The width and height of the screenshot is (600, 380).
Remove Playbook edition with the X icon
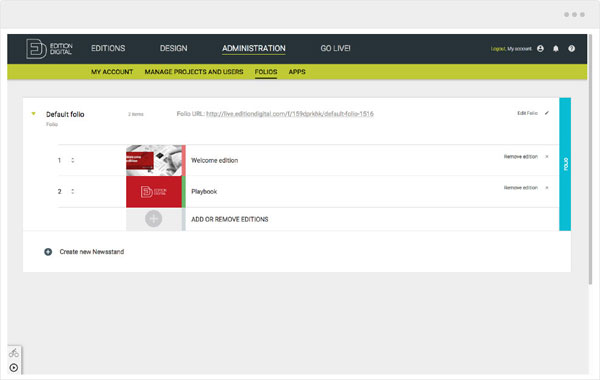coord(547,188)
